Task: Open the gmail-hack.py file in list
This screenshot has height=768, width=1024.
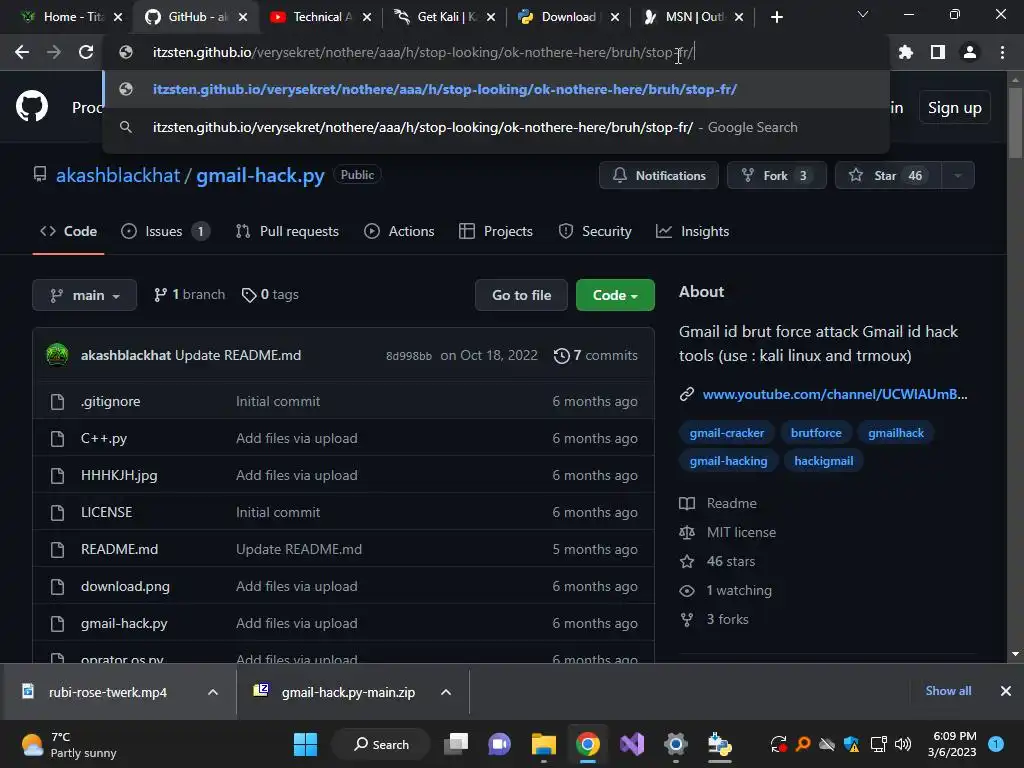Action: [x=124, y=624]
